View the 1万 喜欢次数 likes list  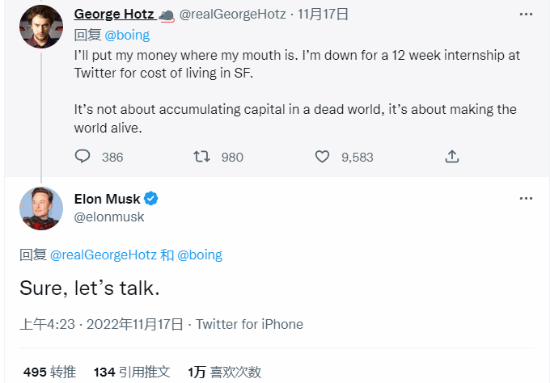tap(224, 372)
